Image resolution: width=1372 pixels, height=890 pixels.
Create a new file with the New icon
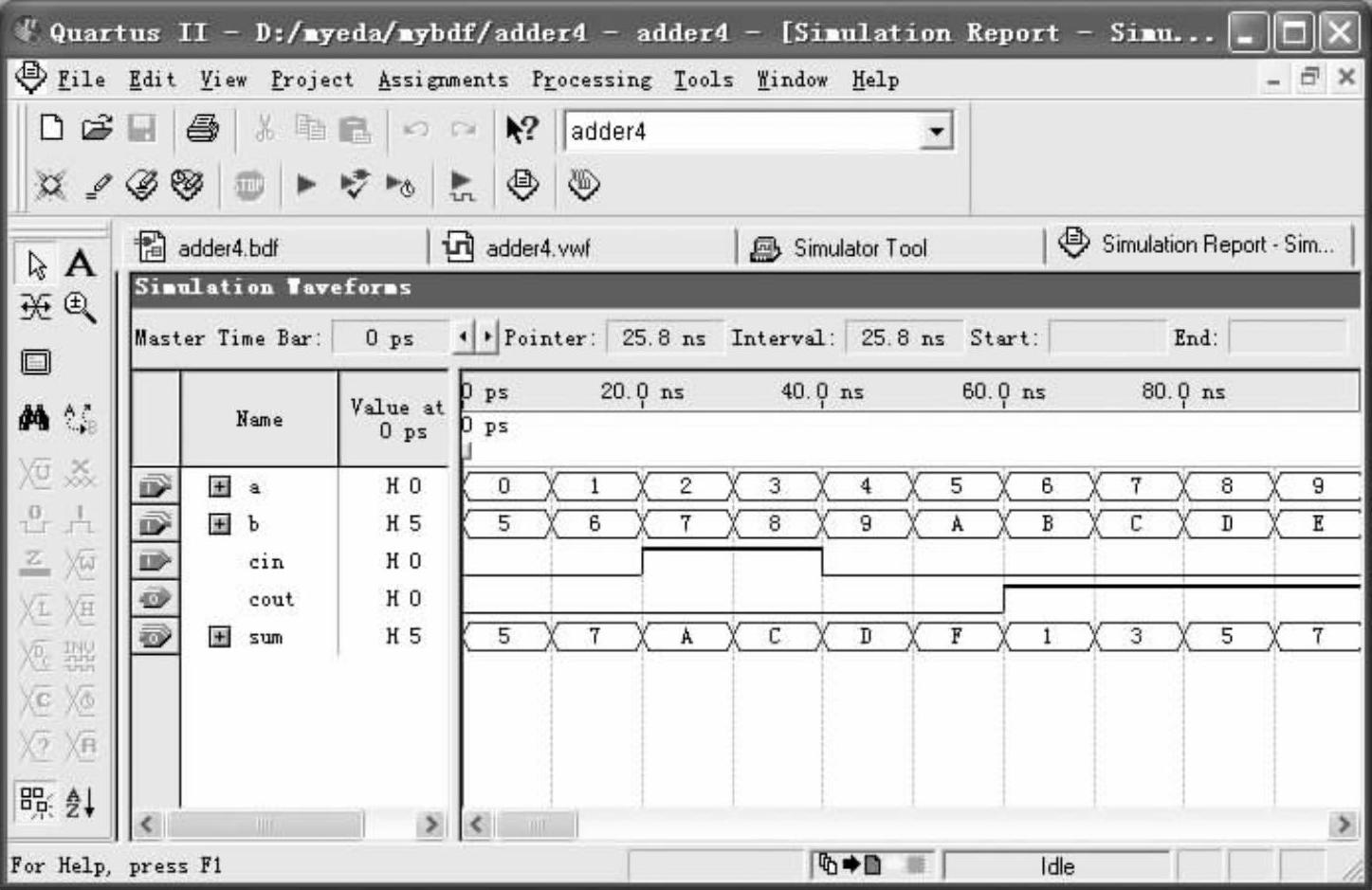pyautogui.click(x=51, y=128)
